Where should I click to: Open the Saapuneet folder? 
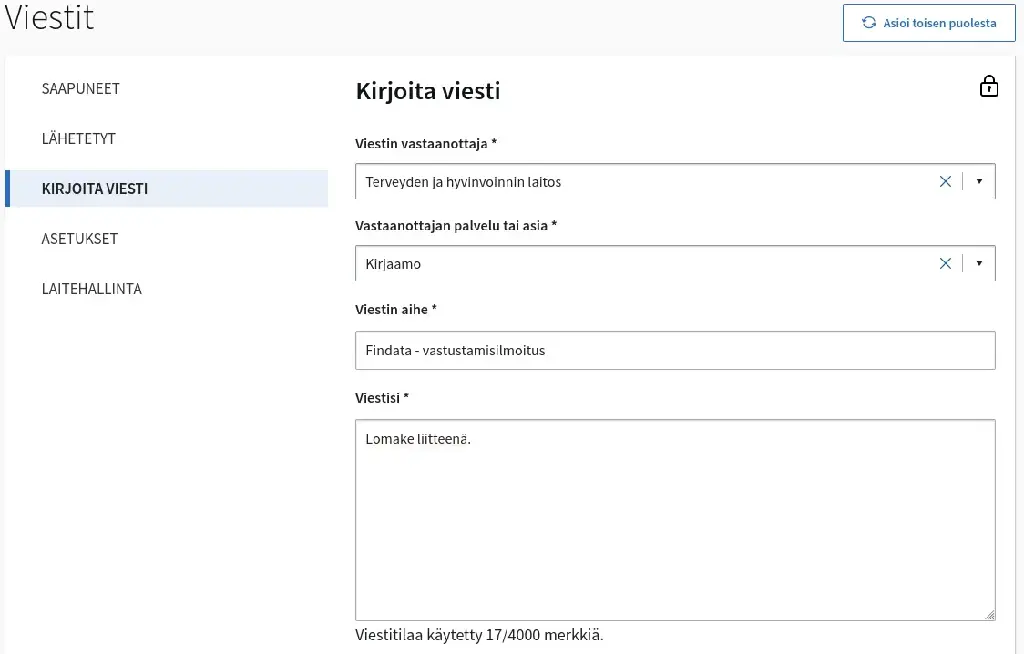(81, 89)
